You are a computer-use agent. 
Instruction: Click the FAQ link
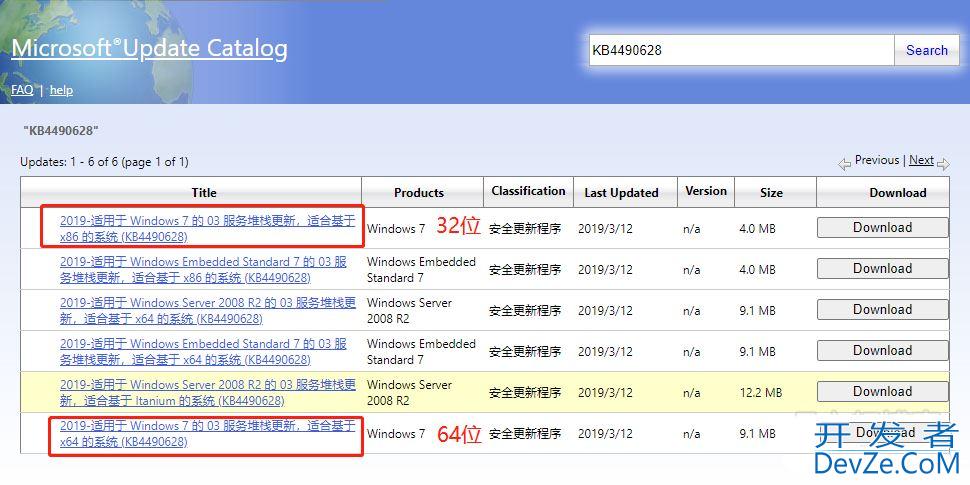coord(22,90)
